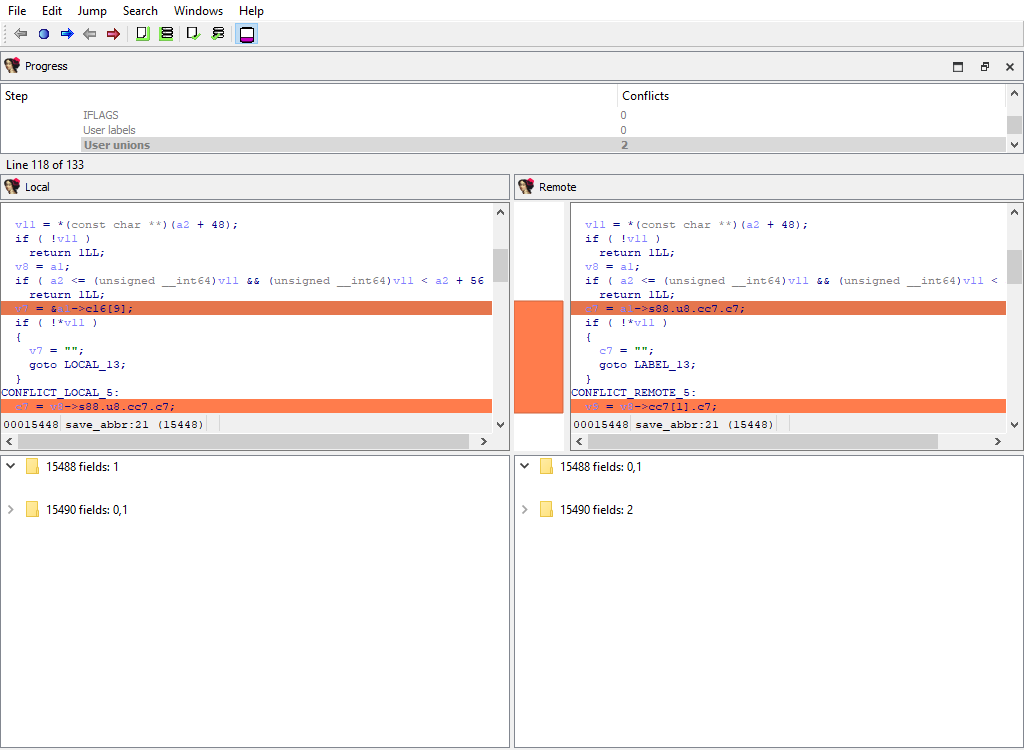Click the orange conflict marker between panes
1024x750 pixels.
point(538,356)
